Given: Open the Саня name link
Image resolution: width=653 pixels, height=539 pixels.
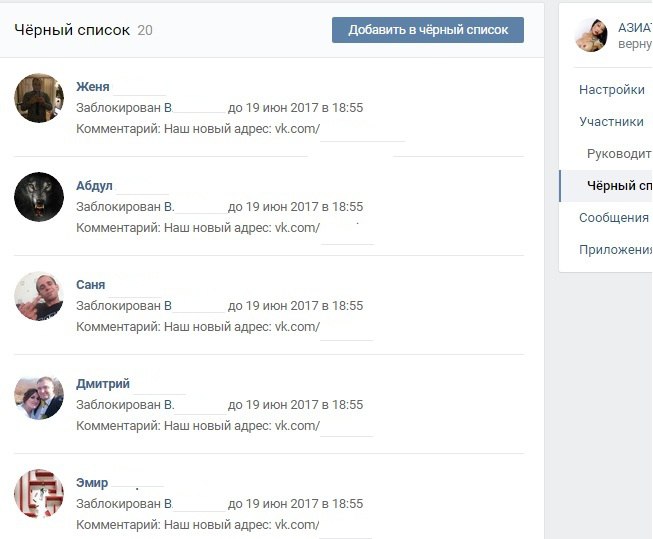Looking at the screenshot, I should pyautogui.click(x=91, y=284).
